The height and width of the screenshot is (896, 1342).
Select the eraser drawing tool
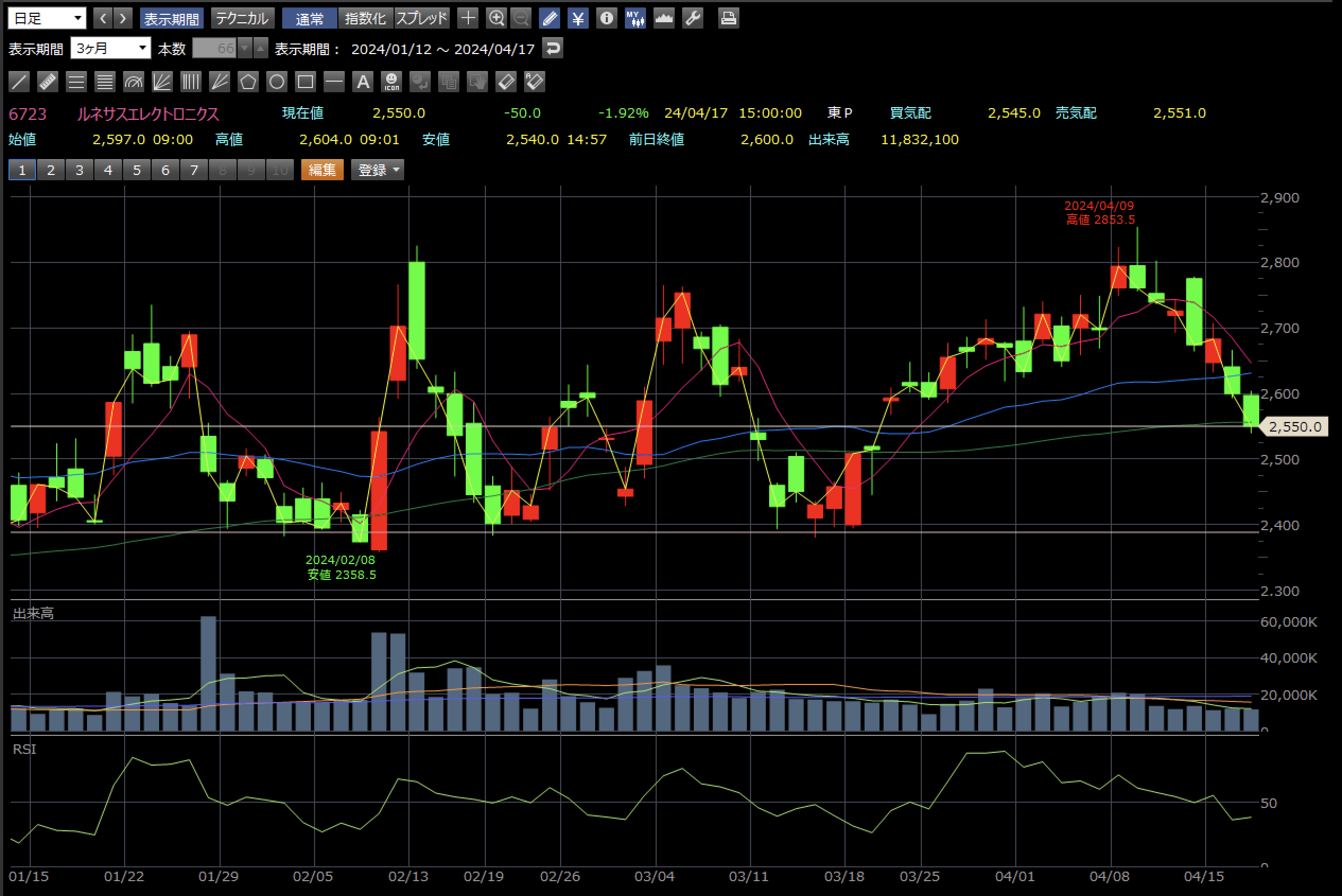tap(506, 82)
